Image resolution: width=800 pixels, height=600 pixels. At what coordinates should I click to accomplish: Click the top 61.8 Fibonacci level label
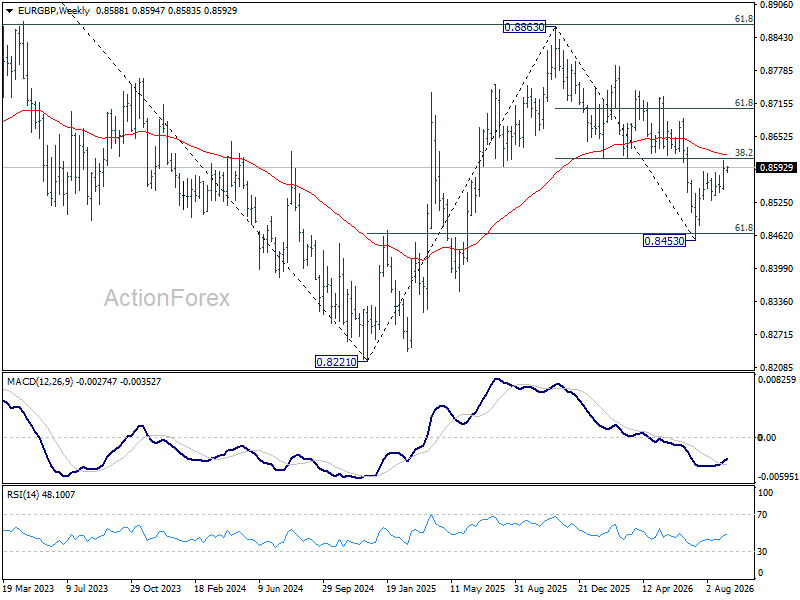click(x=743, y=19)
